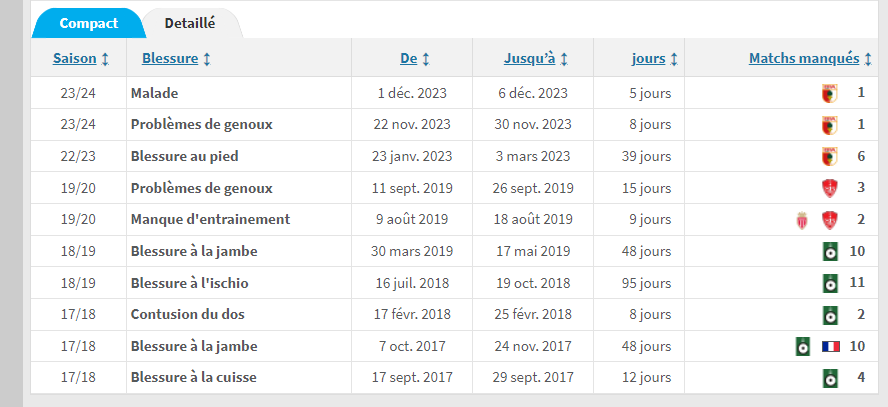Click the red club crest in the 11 sept. 2019 row
888x407 pixels.
tap(828, 189)
